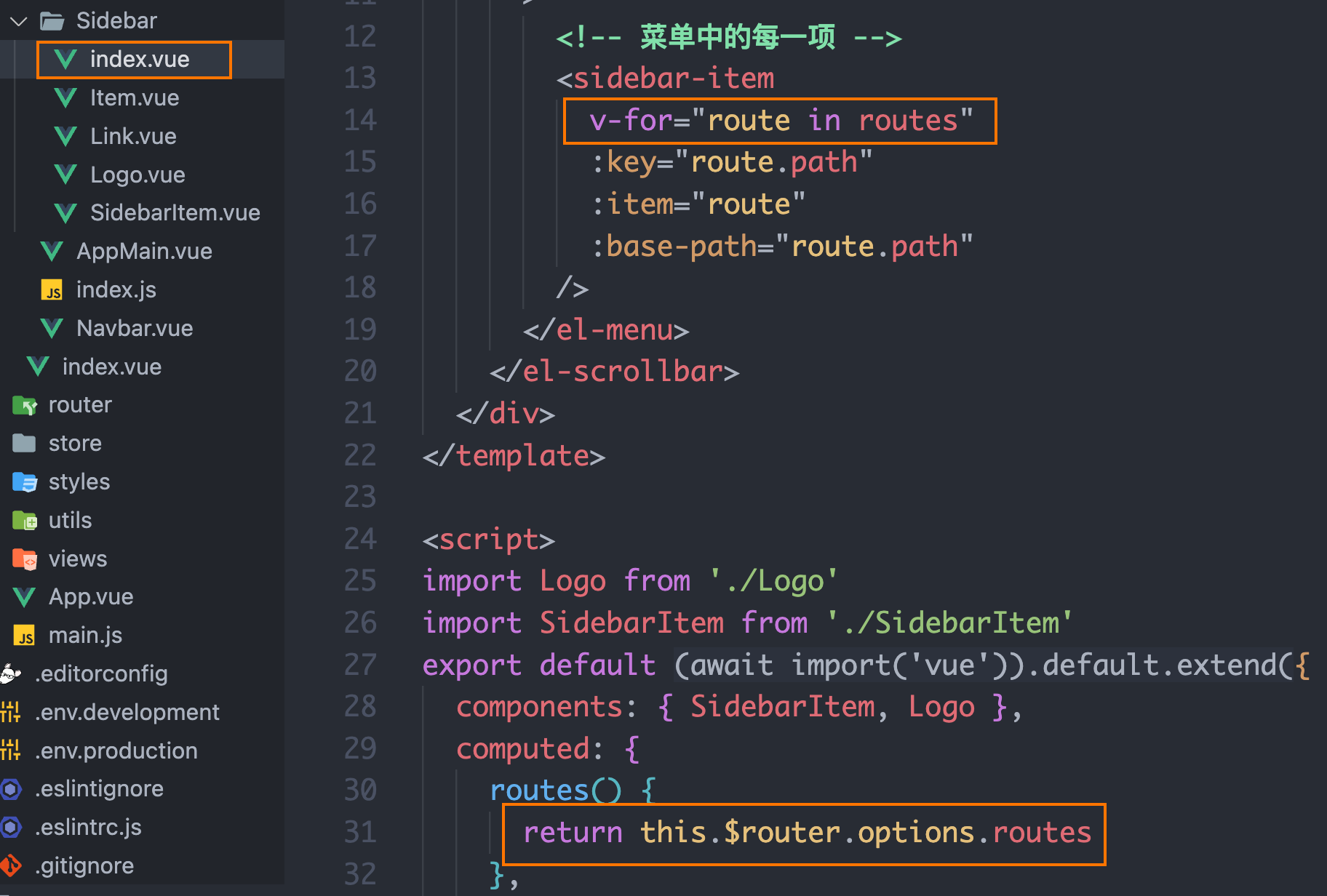This screenshot has width=1327, height=896.
Task: Expand the store folder
Action: click(75, 443)
